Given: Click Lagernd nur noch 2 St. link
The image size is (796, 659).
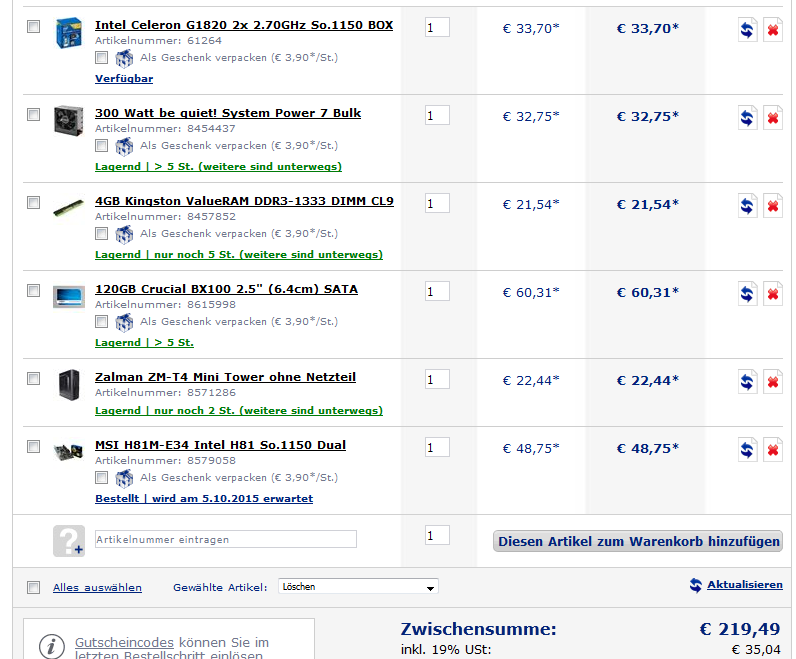Looking at the screenshot, I should pos(239,410).
